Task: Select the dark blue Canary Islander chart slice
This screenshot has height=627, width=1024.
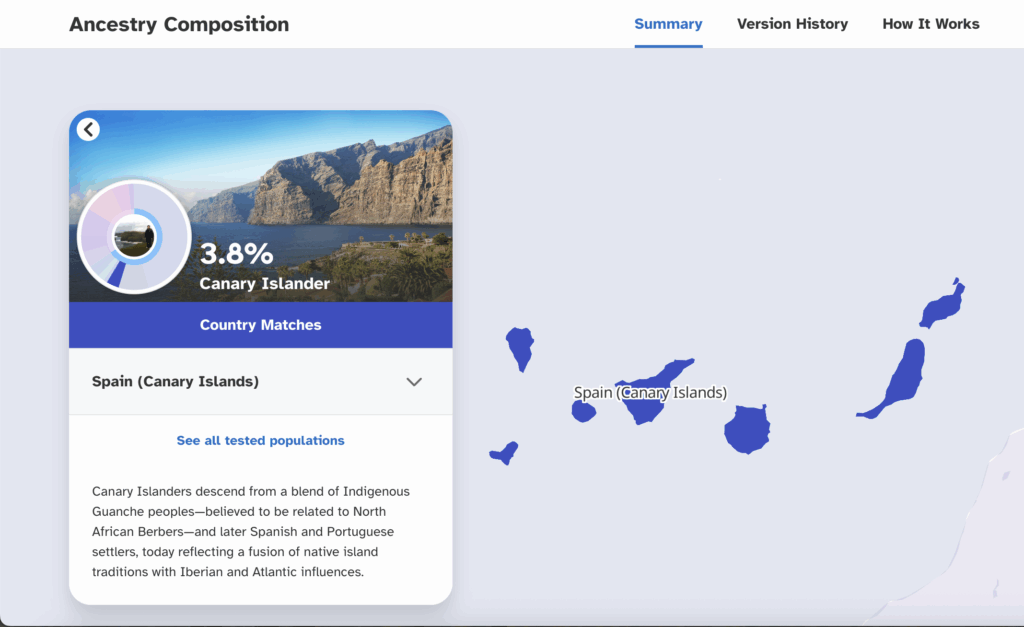Action: (115, 274)
